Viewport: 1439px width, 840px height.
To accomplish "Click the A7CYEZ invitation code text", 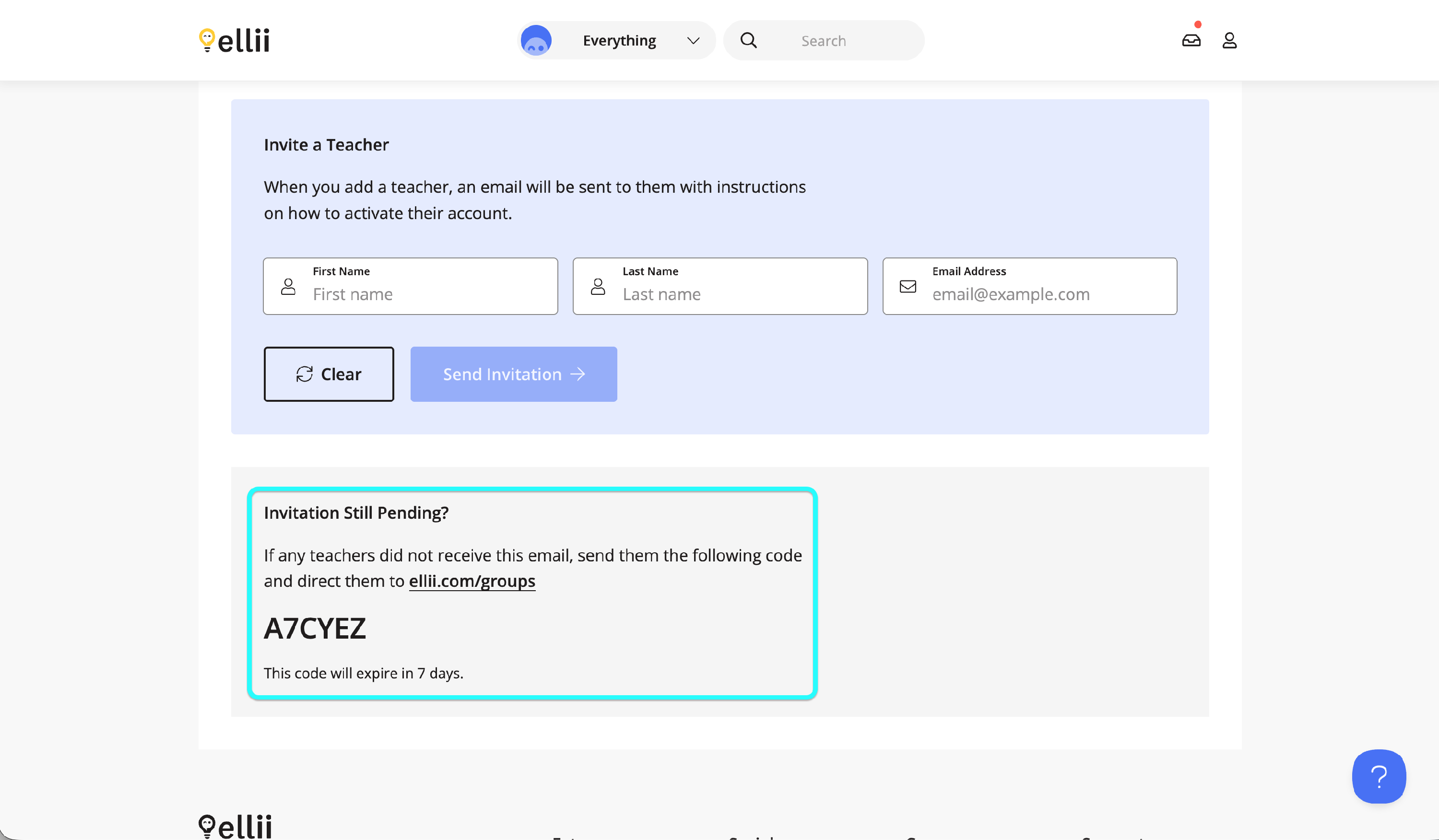I will (315, 628).
